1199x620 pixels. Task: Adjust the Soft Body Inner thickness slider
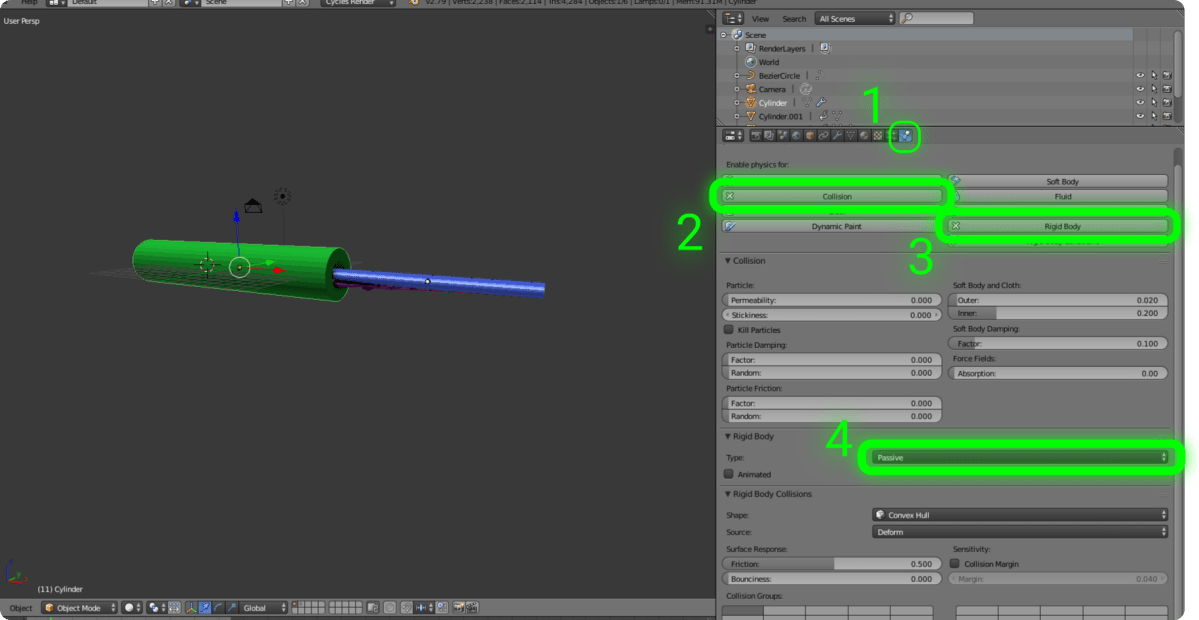(1058, 313)
